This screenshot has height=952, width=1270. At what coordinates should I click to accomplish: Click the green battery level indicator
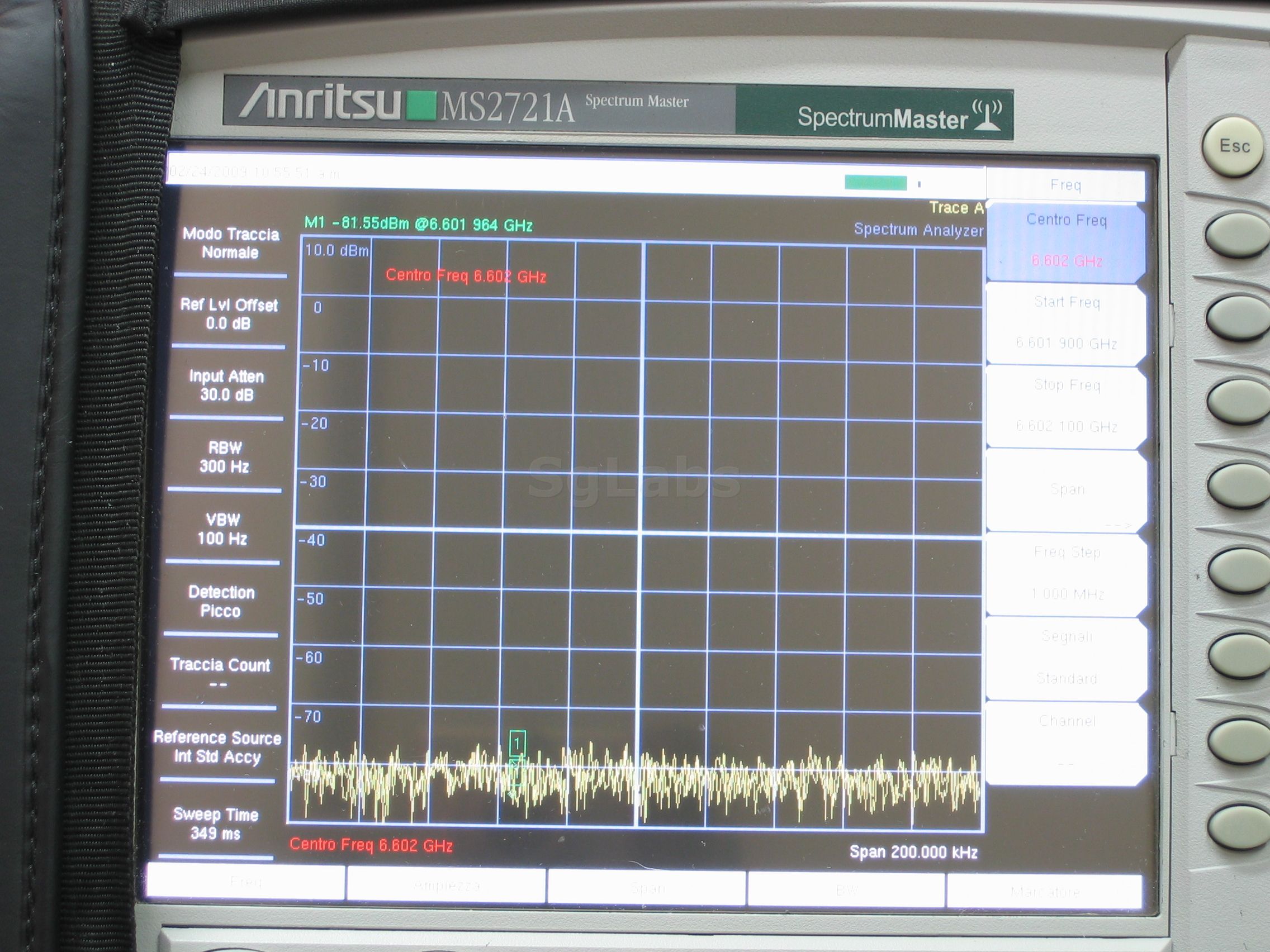pyautogui.click(x=875, y=183)
